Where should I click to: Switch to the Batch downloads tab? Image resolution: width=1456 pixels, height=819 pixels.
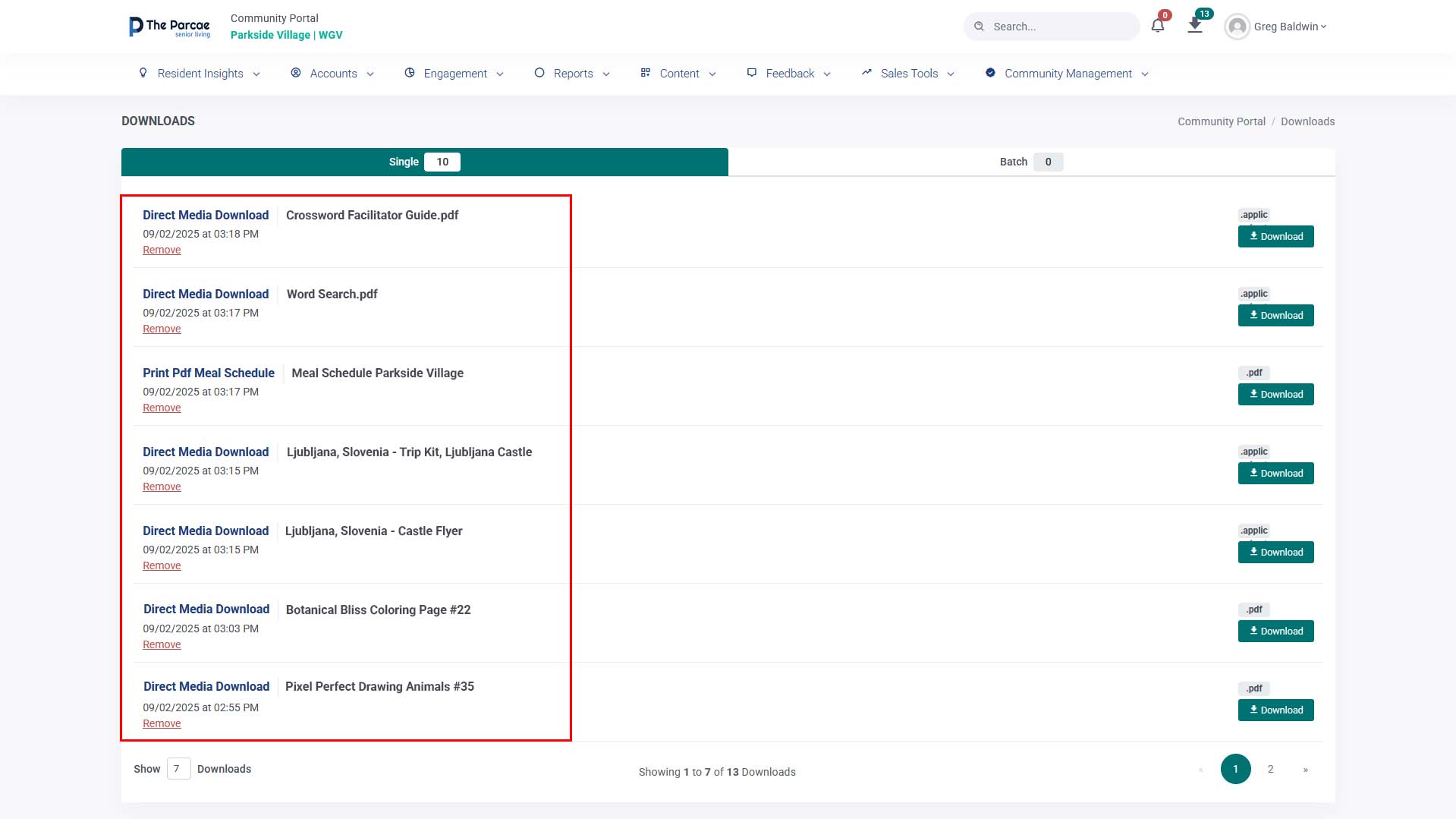pyautogui.click(x=1031, y=162)
